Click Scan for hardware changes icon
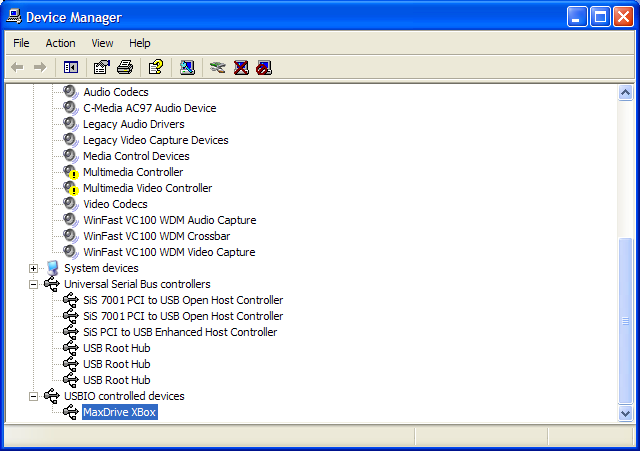640x451 pixels. [x=187, y=67]
